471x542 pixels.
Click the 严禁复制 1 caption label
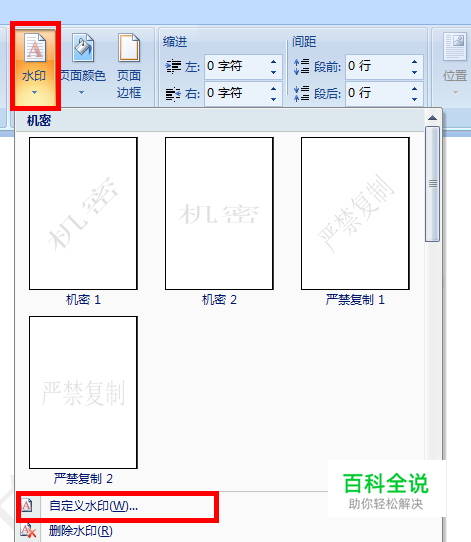click(x=355, y=300)
